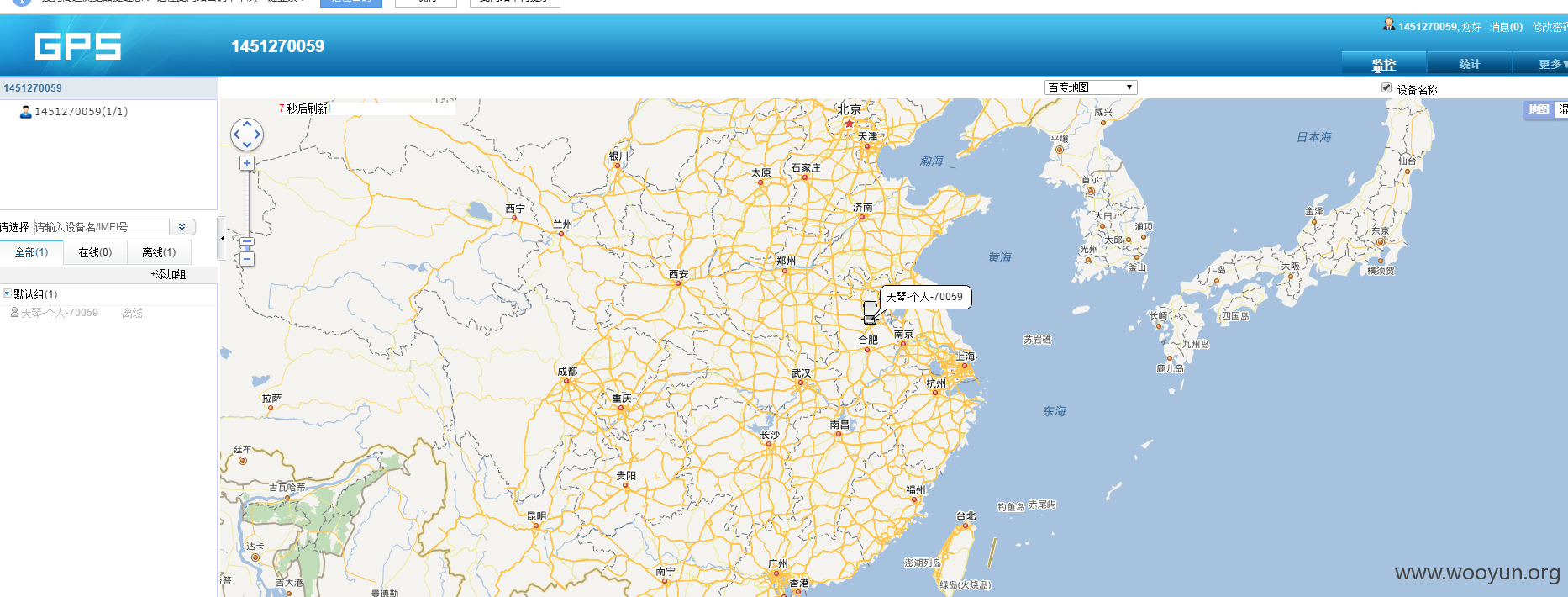Click the GPS logo in the header
Image resolution: width=1568 pixels, height=597 pixels.
(78, 46)
